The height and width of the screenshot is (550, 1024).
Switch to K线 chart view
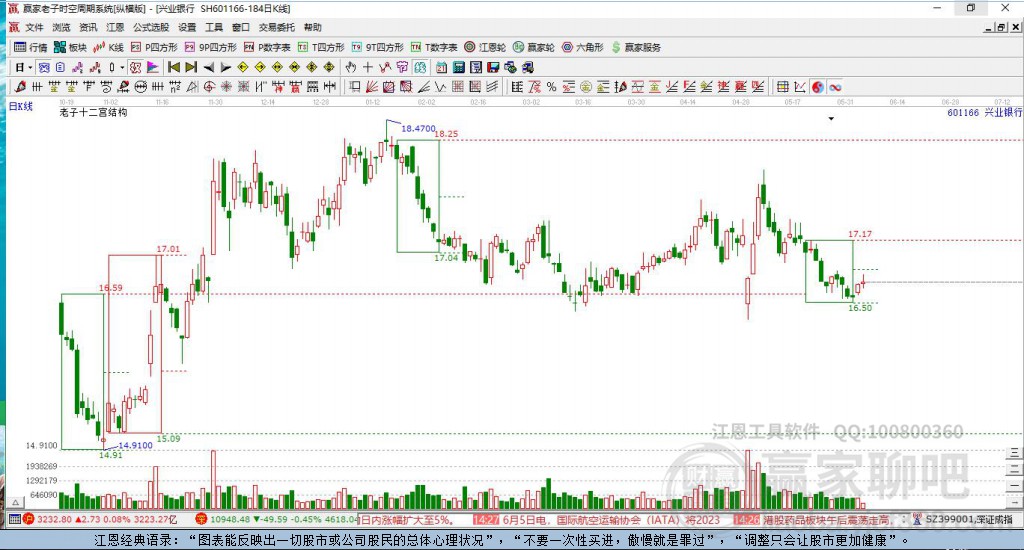coord(108,47)
